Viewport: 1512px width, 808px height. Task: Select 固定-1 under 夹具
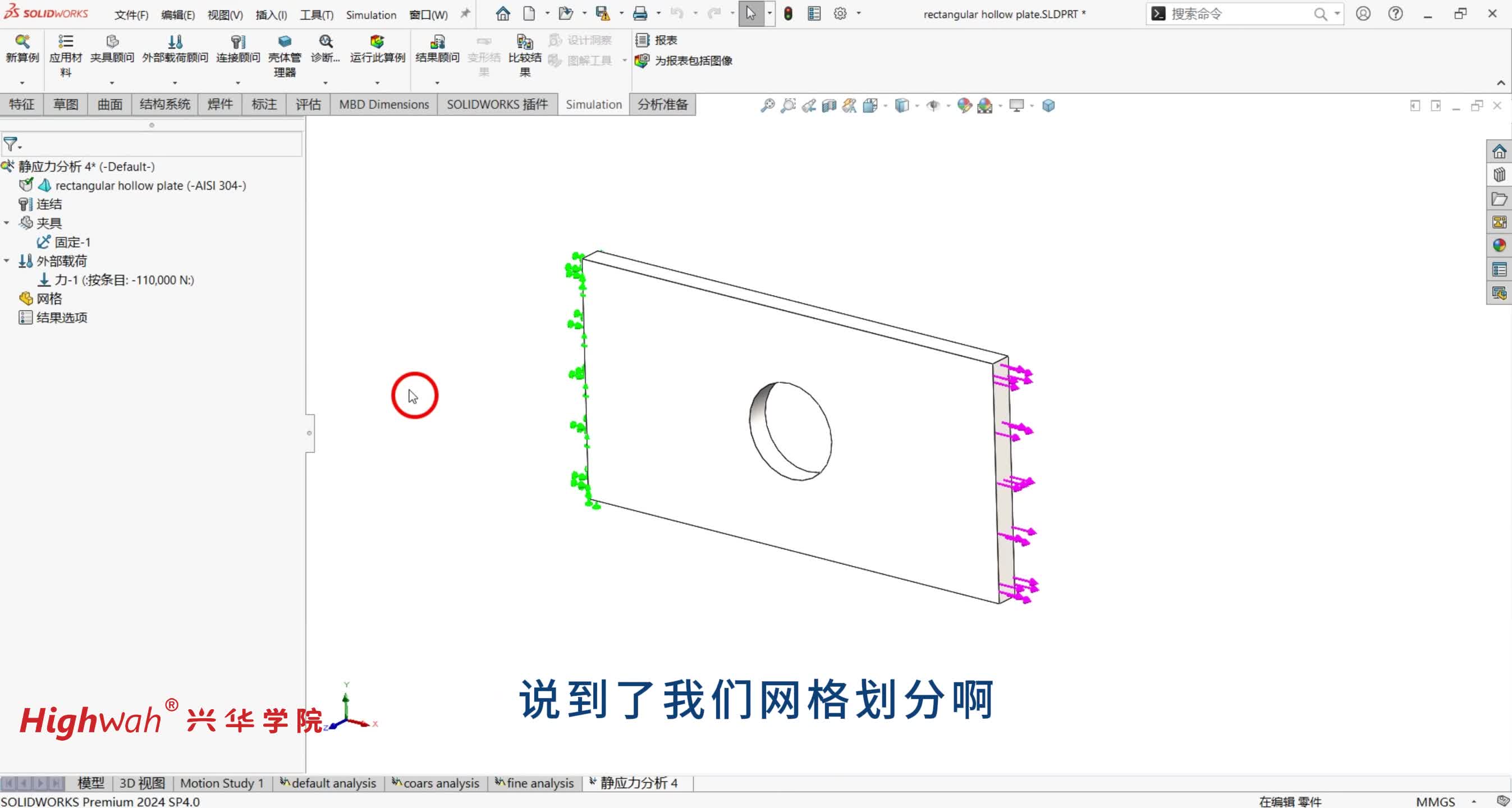(x=72, y=242)
